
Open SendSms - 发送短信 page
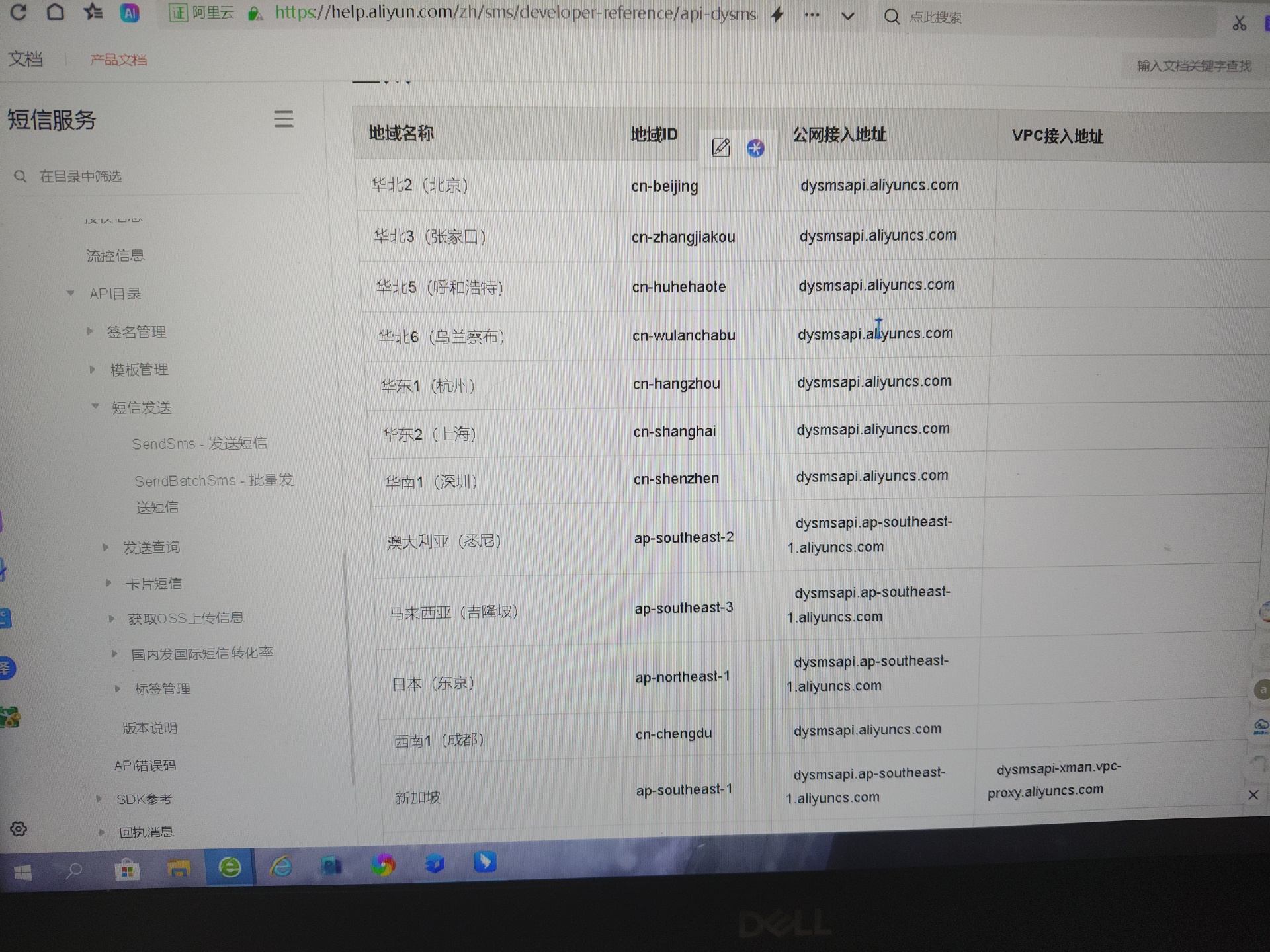point(200,444)
